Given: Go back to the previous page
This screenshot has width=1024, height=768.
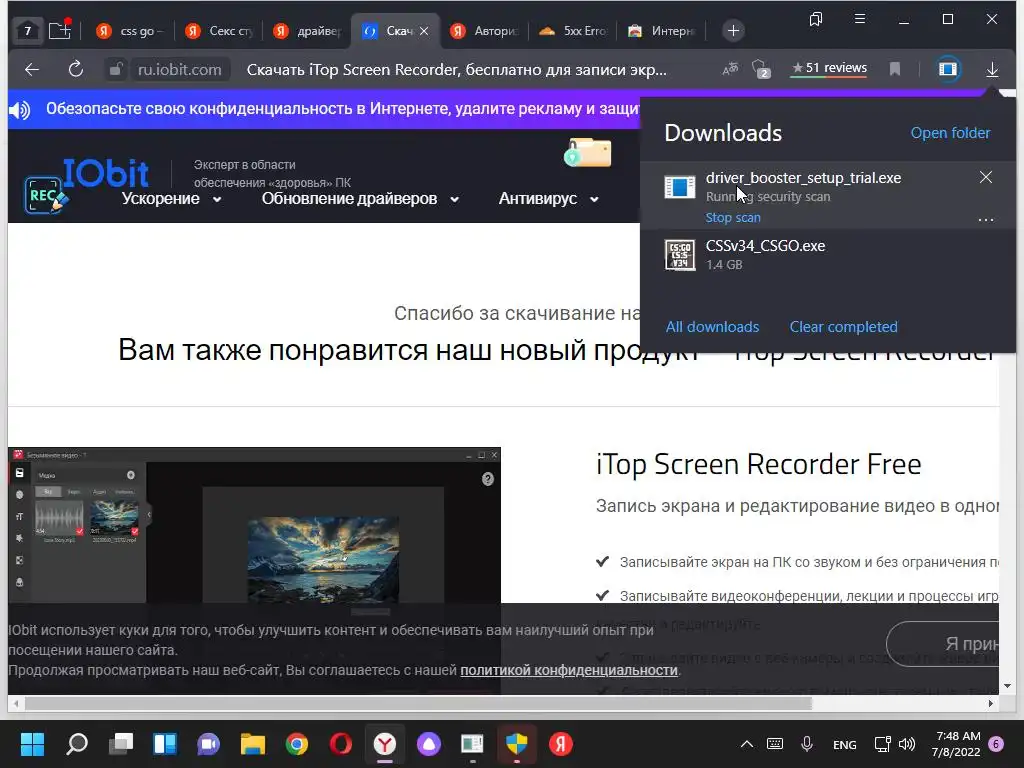Looking at the screenshot, I should pos(32,69).
